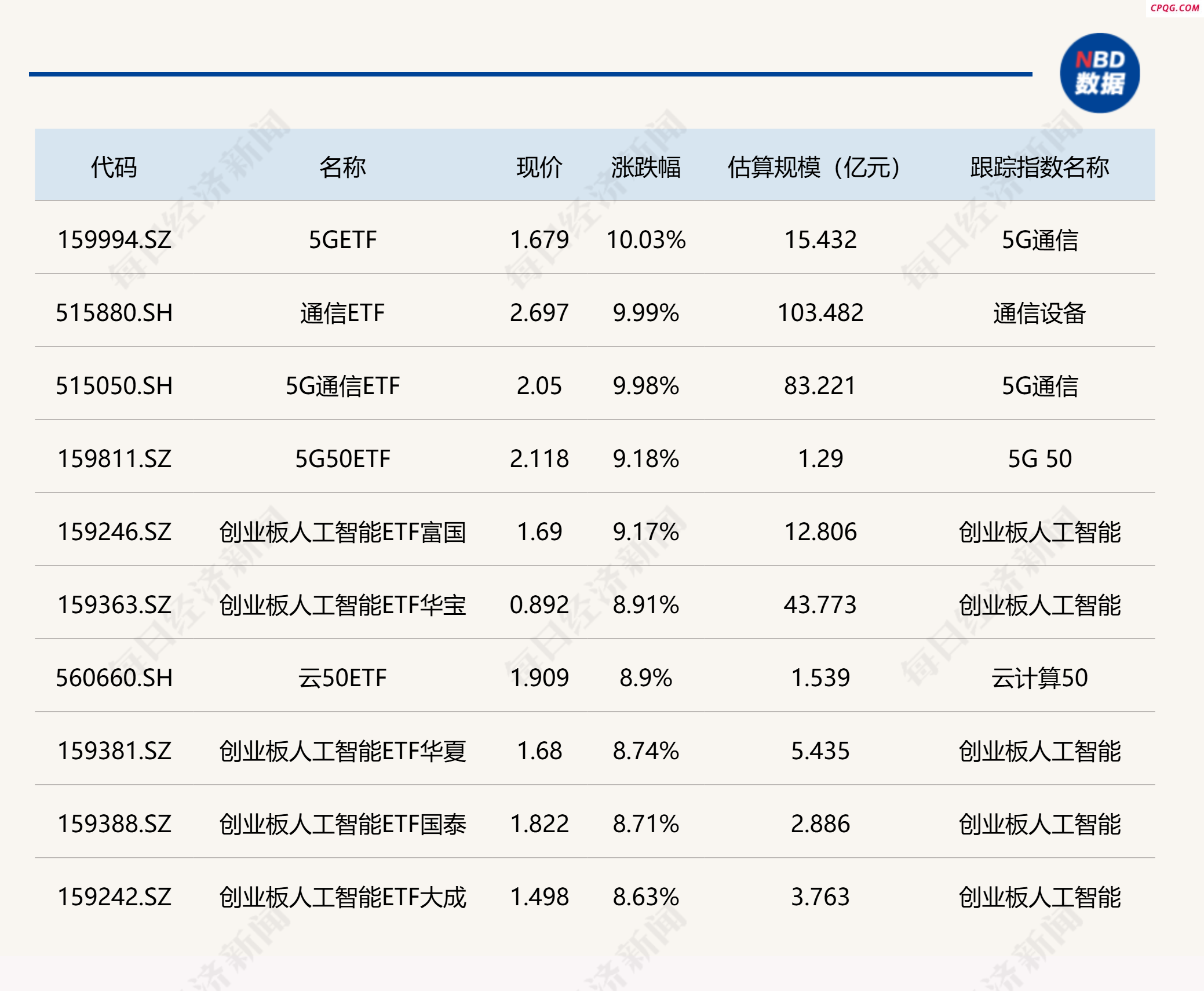Click the 8.63% change value
This screenshot has height=991, width=1204.
646,897
